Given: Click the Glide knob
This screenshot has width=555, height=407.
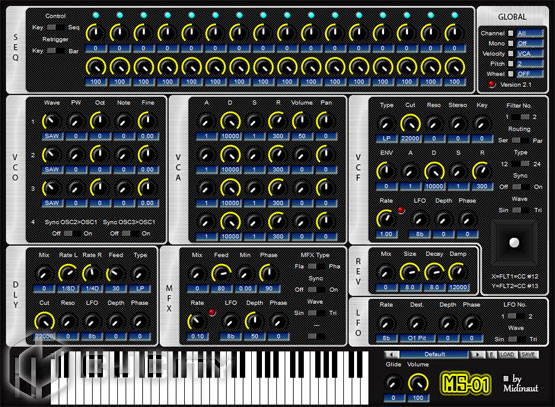Looking at the screenshot, I should (393, 383).
